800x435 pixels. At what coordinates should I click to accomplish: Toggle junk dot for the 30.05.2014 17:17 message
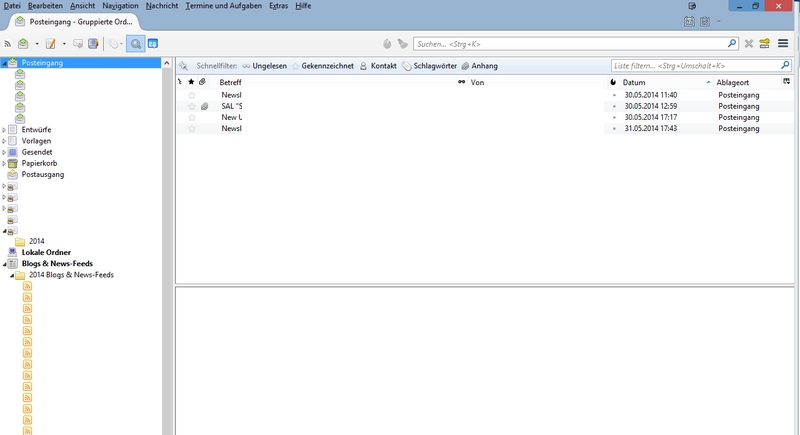pyautogui.click(x=614, y=117)
